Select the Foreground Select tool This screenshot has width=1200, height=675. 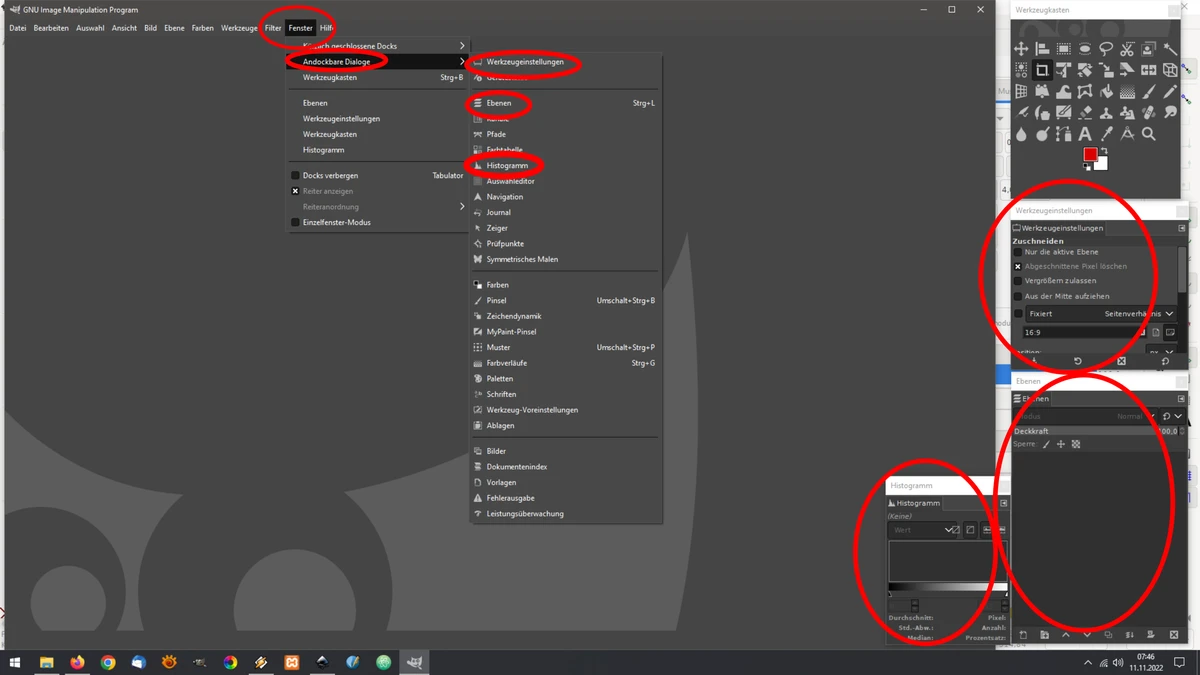pyautogui.click(x=1148, y=49)
